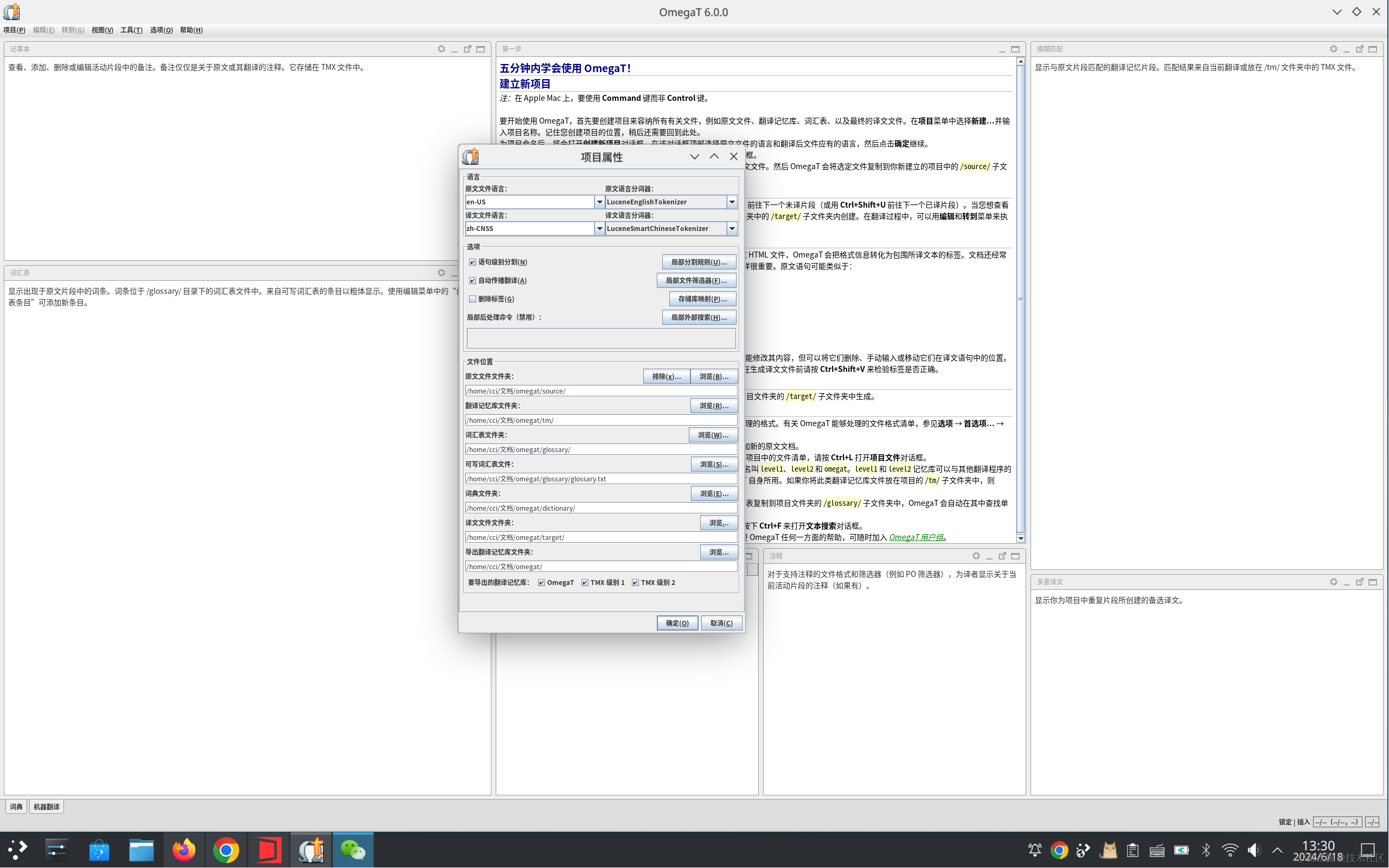1389x868 pixels.
Task: Uncheck TMX 级别 2 export option
Action: coord(635,582)
